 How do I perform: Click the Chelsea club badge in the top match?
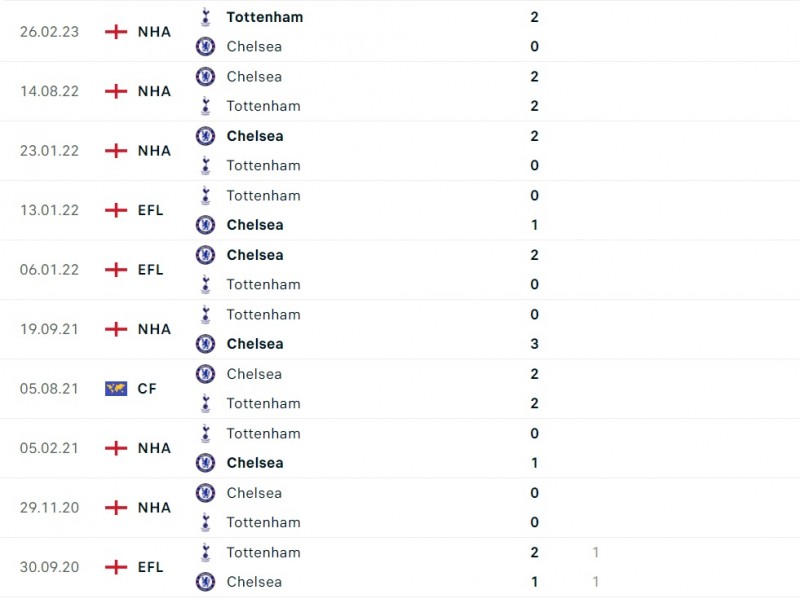tap(205, 46)
